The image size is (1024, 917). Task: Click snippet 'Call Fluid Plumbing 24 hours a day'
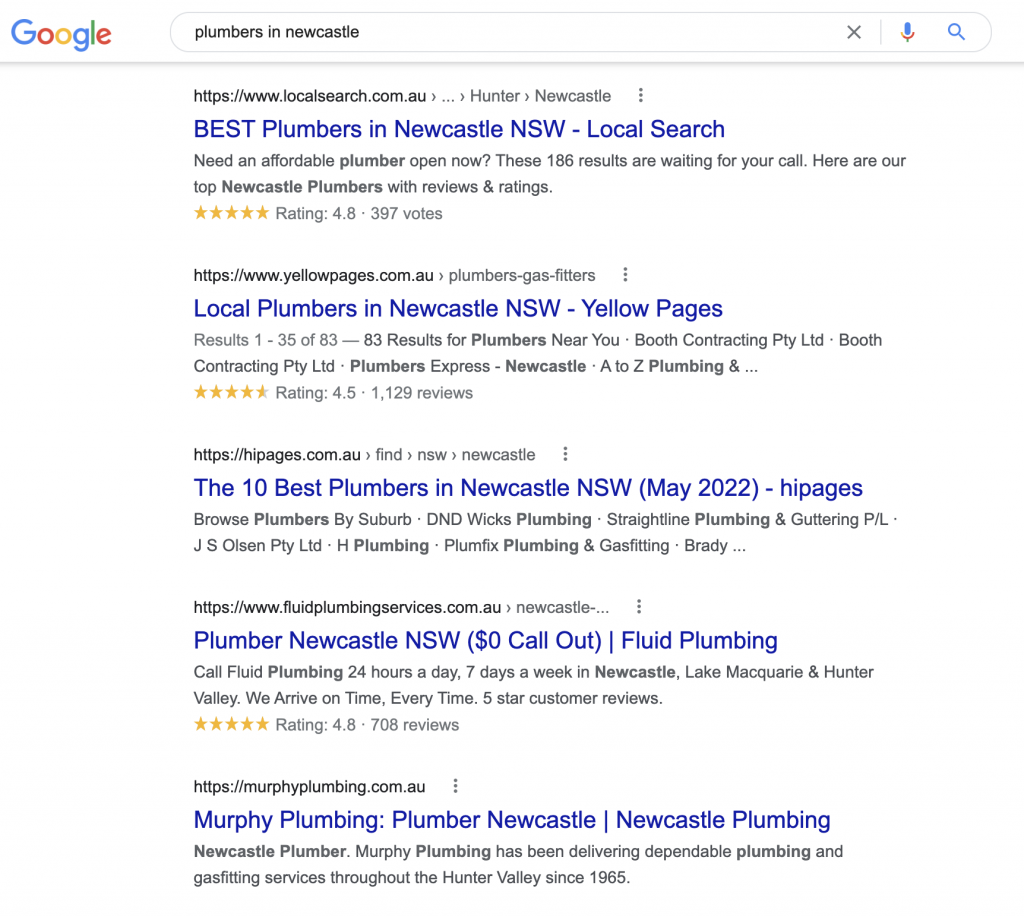coord(327,672)
